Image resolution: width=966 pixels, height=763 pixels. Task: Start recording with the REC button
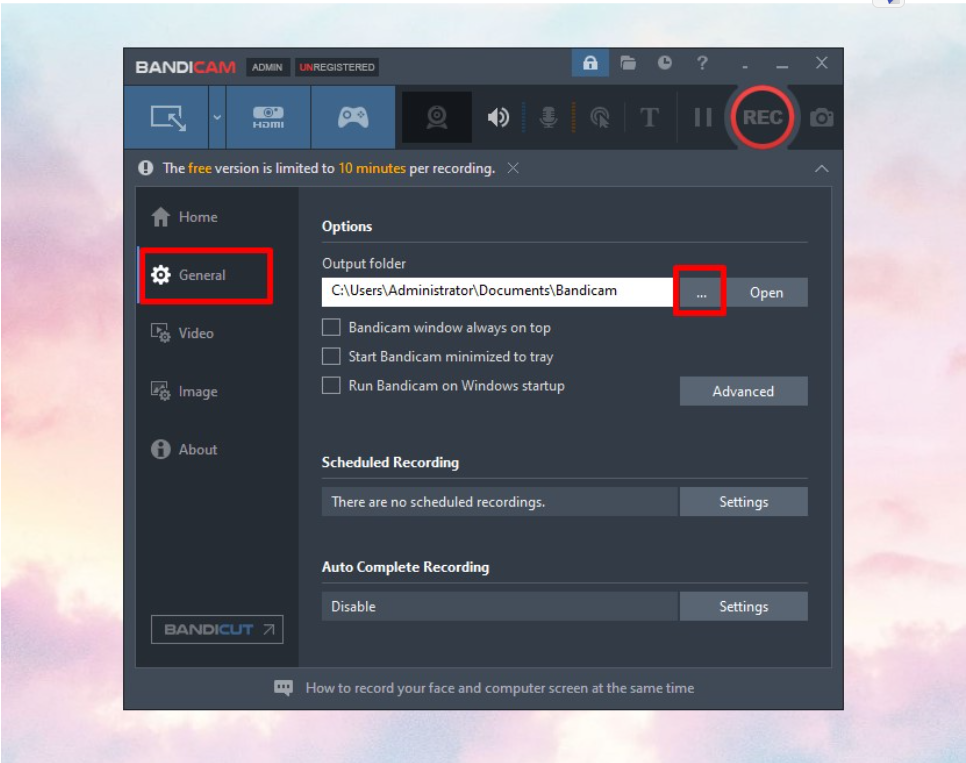tap(762, 117)
